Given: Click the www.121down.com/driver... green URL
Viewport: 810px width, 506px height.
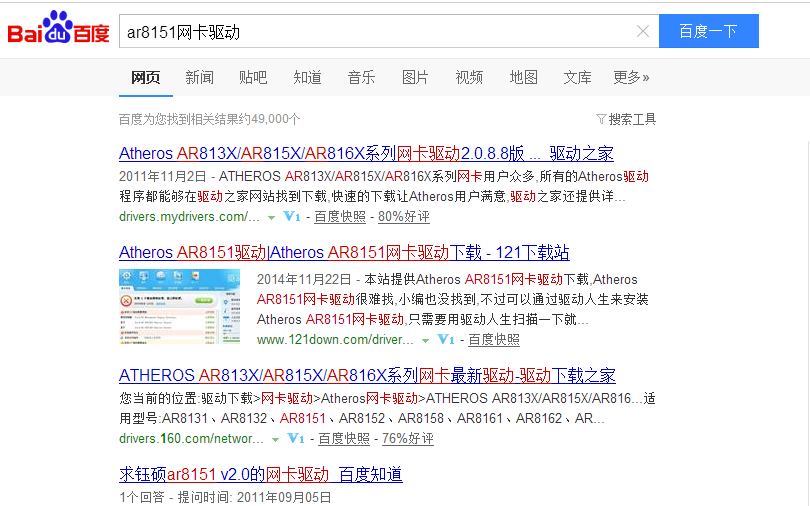Looking at the screenshot, I should tap(335, 340).
